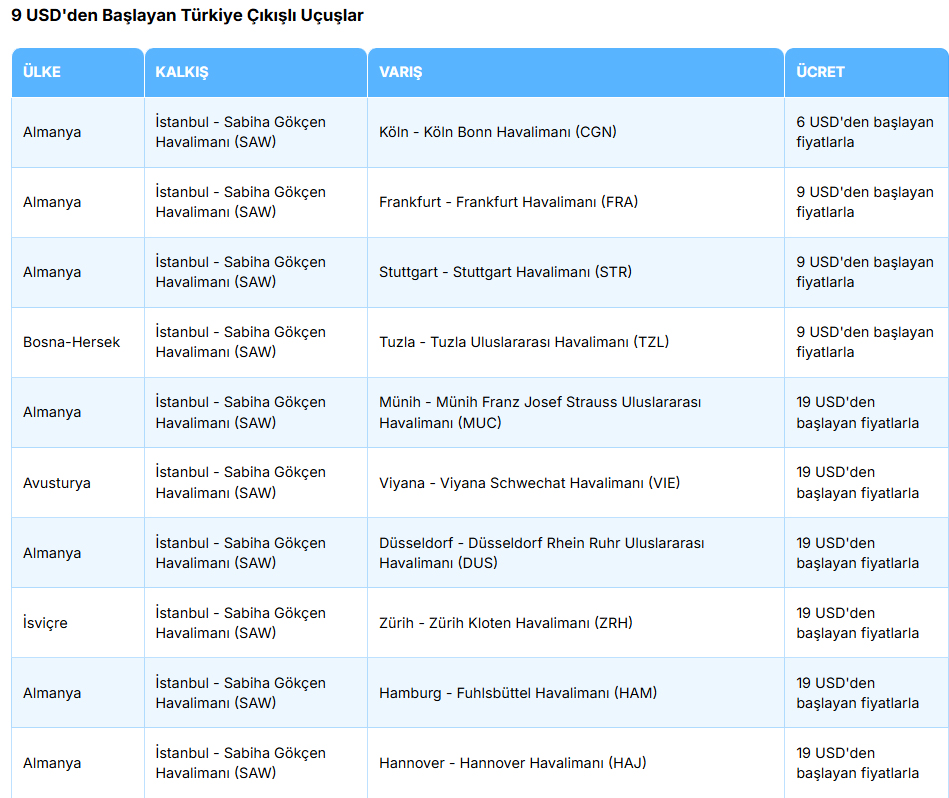Click the İsviçre country cell
Image resolution: width=949 pixels, height=798 pixels.
point(45,623)
